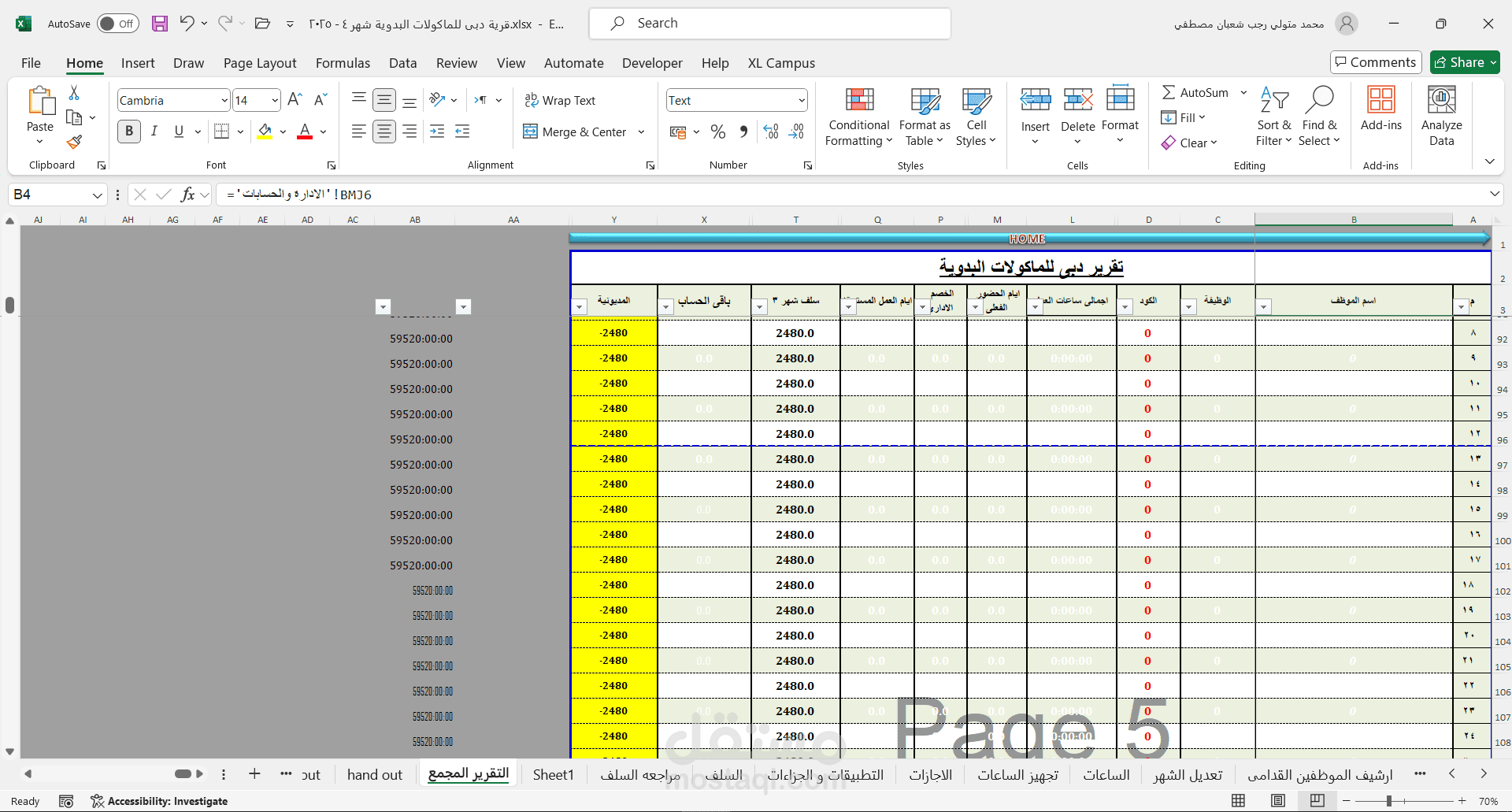Click Increase Decimal icon
The width and height of the screenshot is (1512, 812).
771,132
